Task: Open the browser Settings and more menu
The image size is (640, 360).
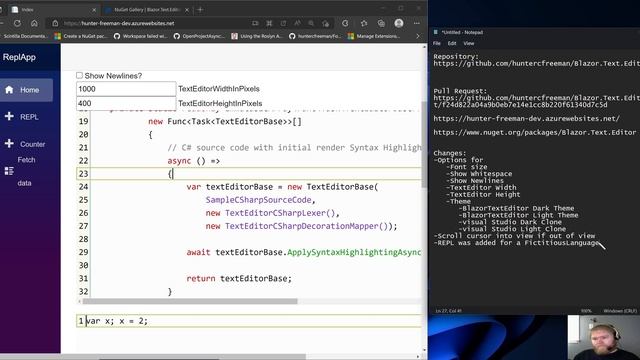Action: [x=416, y=23]
